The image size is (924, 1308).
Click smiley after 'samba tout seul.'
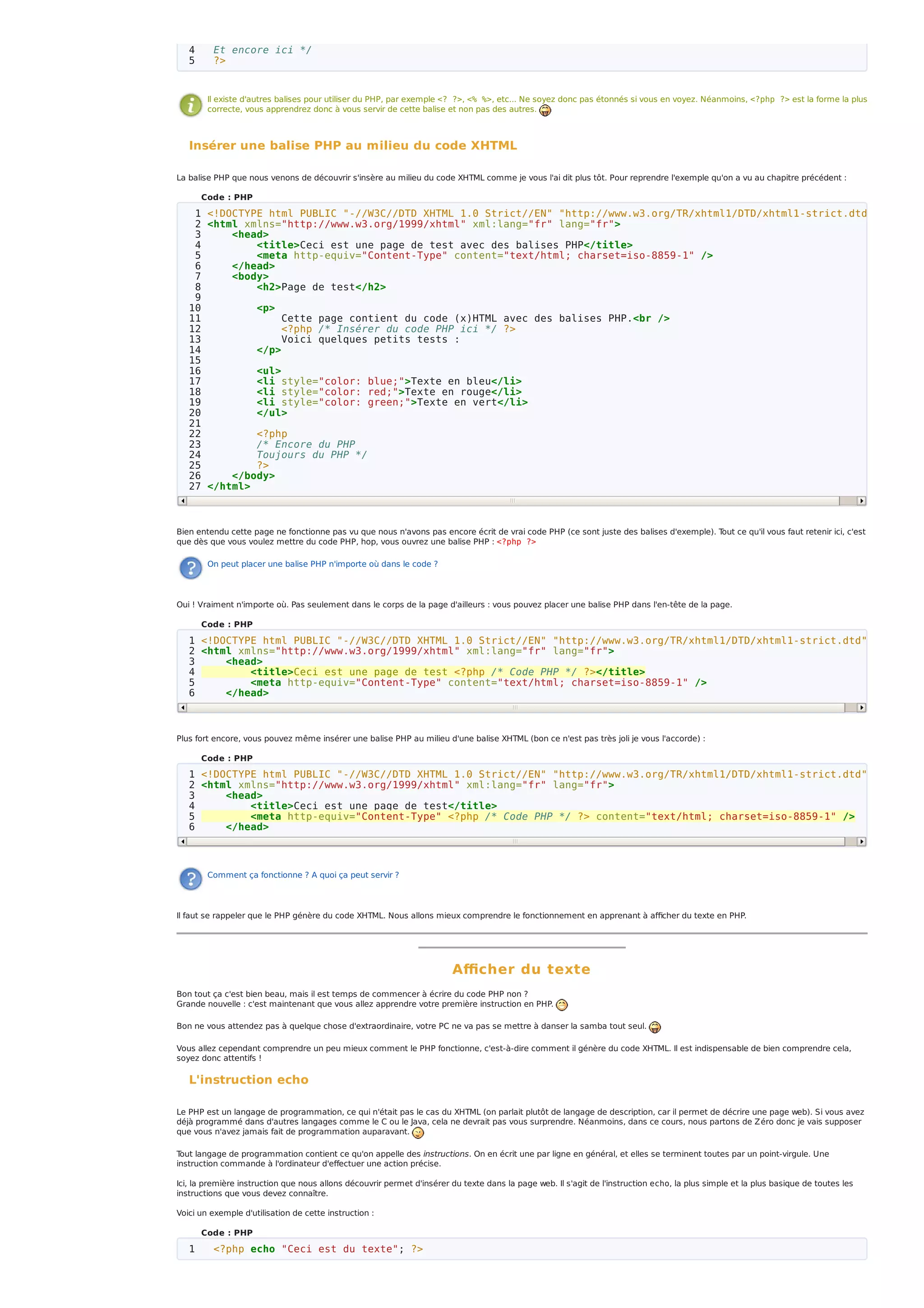point(655,1027)
